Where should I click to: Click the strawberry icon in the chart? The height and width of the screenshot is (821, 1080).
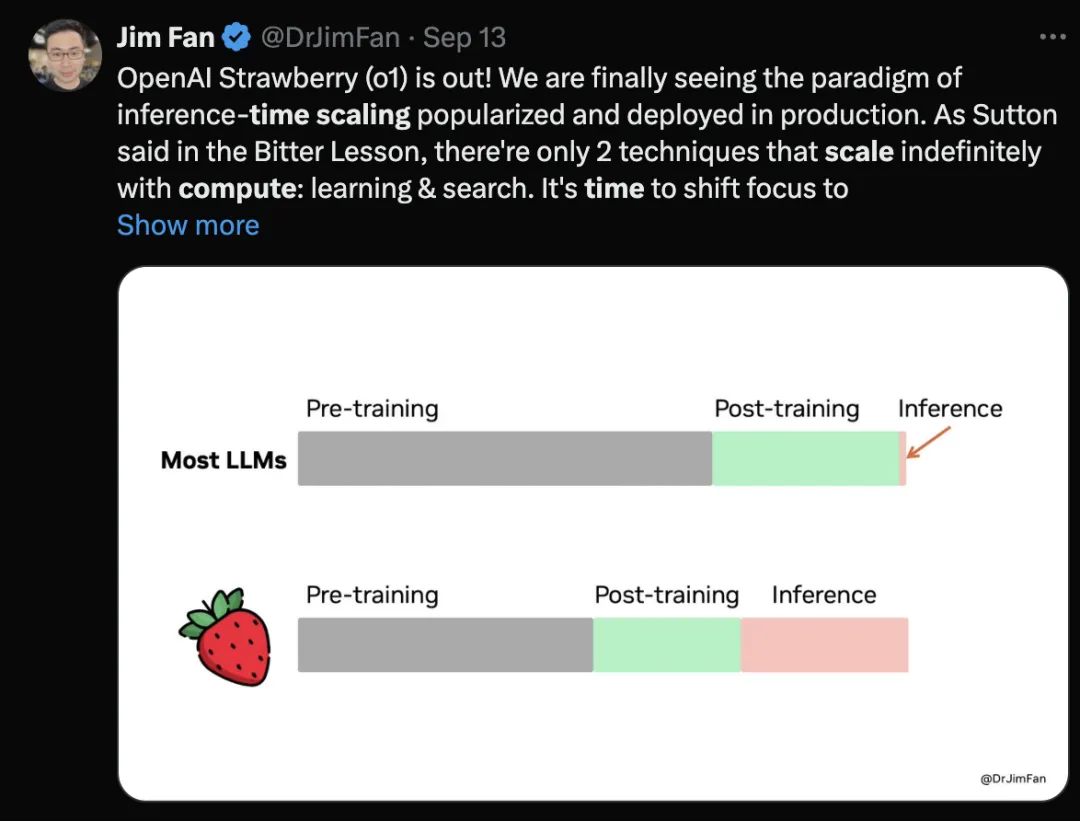(226, 637)
